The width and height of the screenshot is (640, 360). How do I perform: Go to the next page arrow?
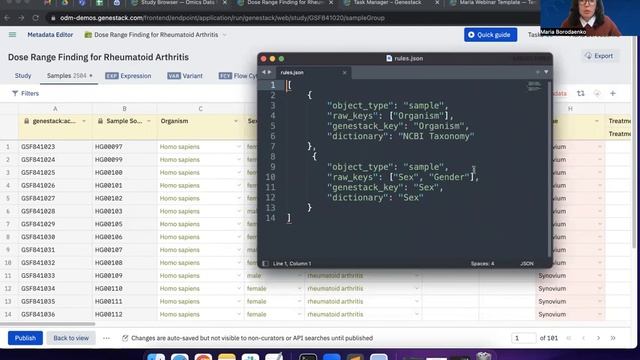tap(598, 338)
